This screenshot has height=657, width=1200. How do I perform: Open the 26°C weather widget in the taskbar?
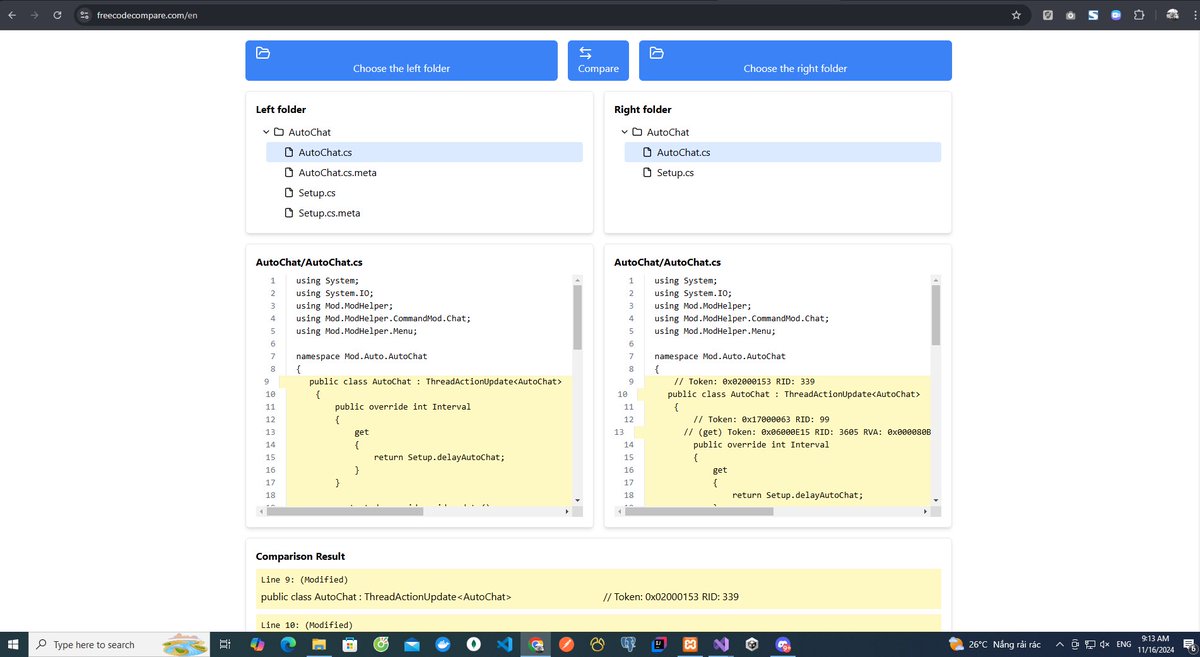997,644
